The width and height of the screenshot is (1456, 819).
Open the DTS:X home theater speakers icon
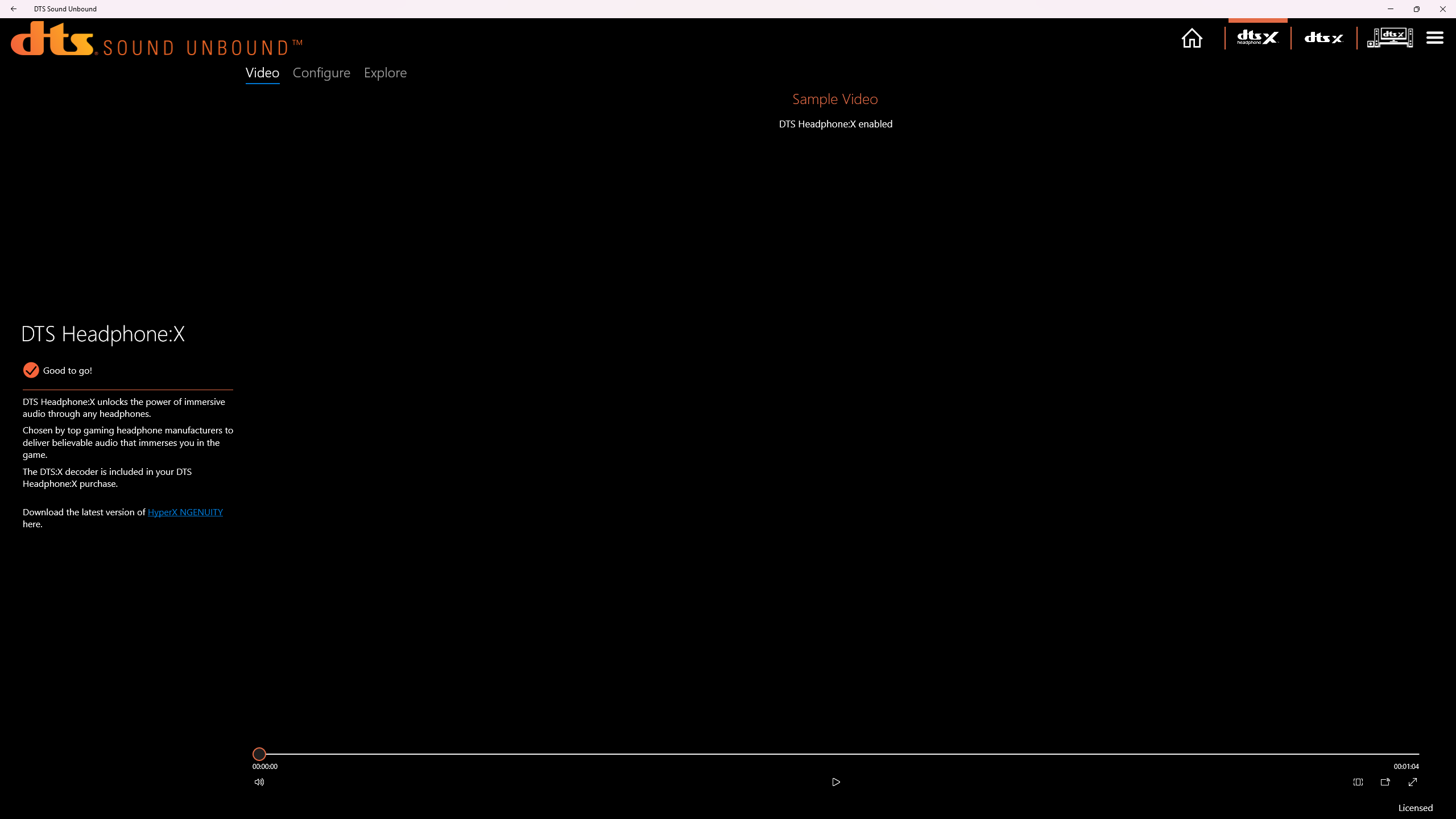pyautogui.click(x=1389, y=38)
